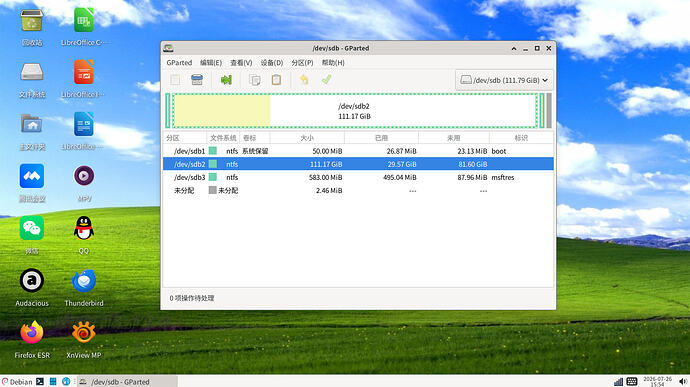Open the volume speaker tray icon
This screenshot has height=387, width=690.
pos(683,382)
